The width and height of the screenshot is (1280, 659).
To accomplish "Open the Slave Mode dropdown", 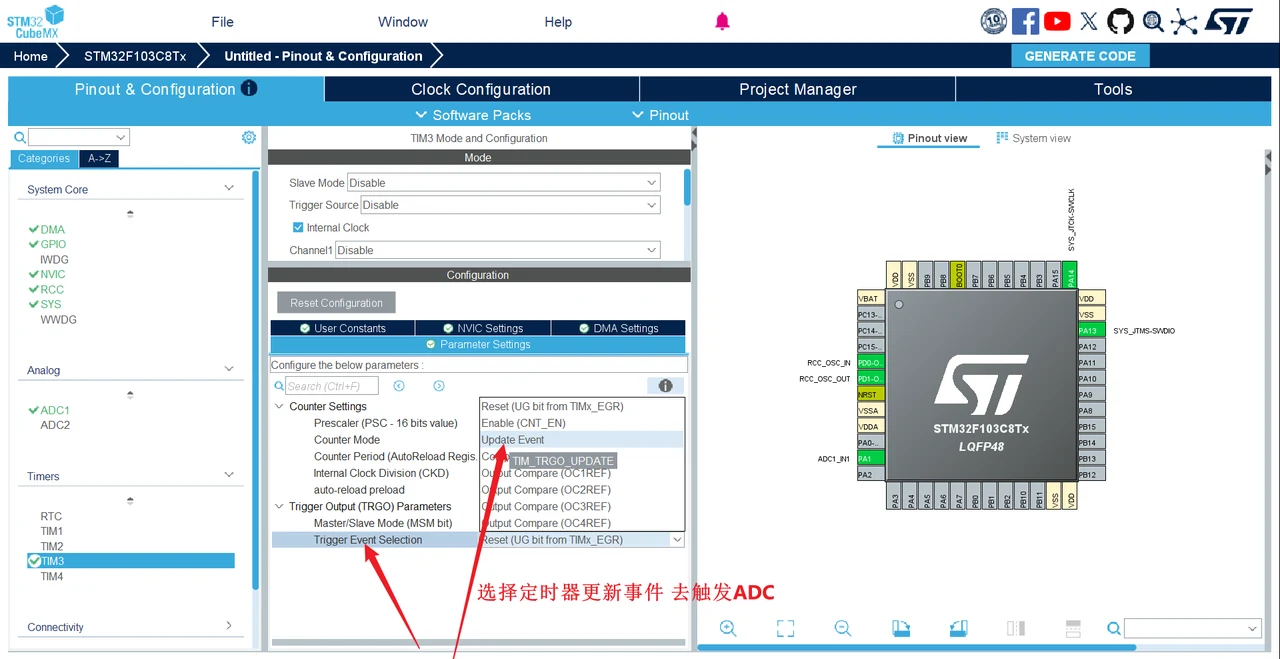I will click(x=503, y=183).
